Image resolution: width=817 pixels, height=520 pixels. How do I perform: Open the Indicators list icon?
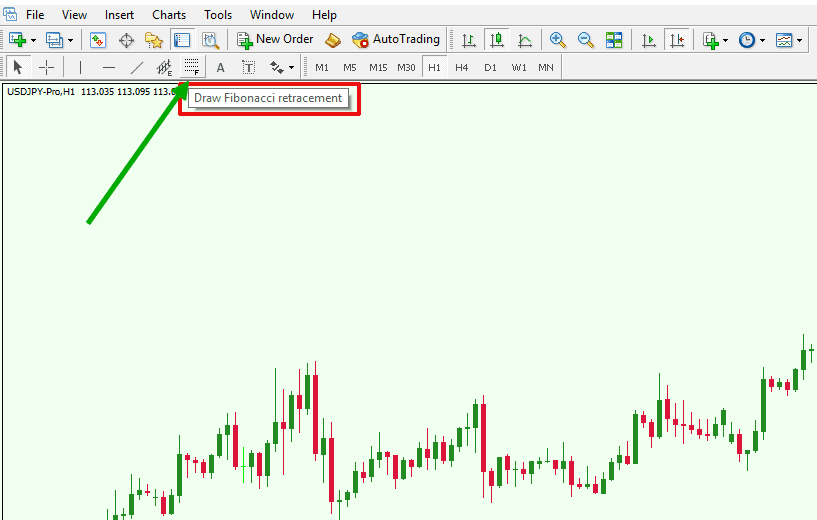(711, 40)
